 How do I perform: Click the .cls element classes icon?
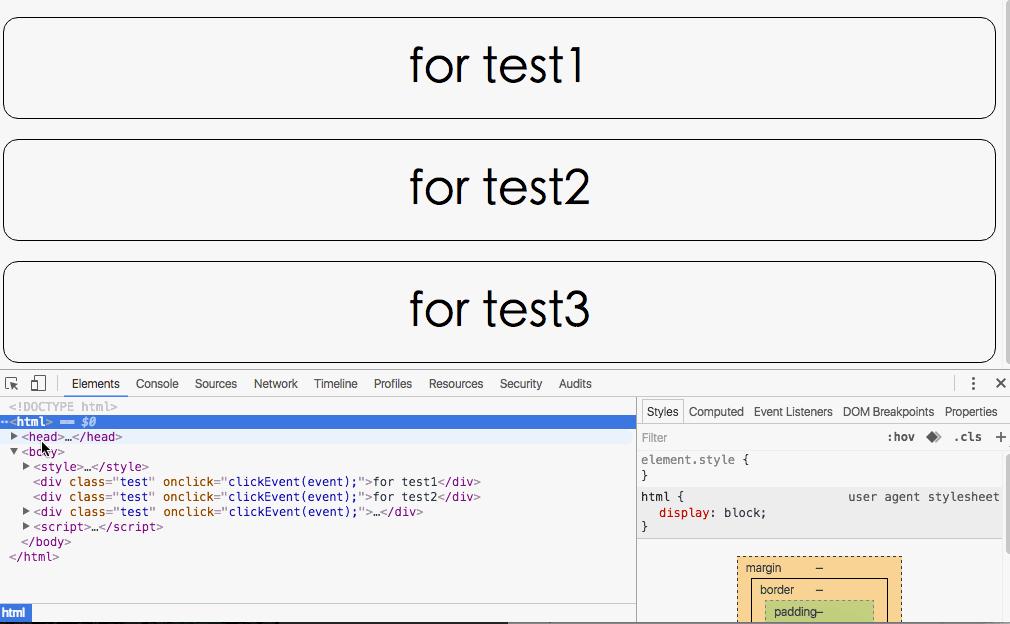click(x=967, y=437)
